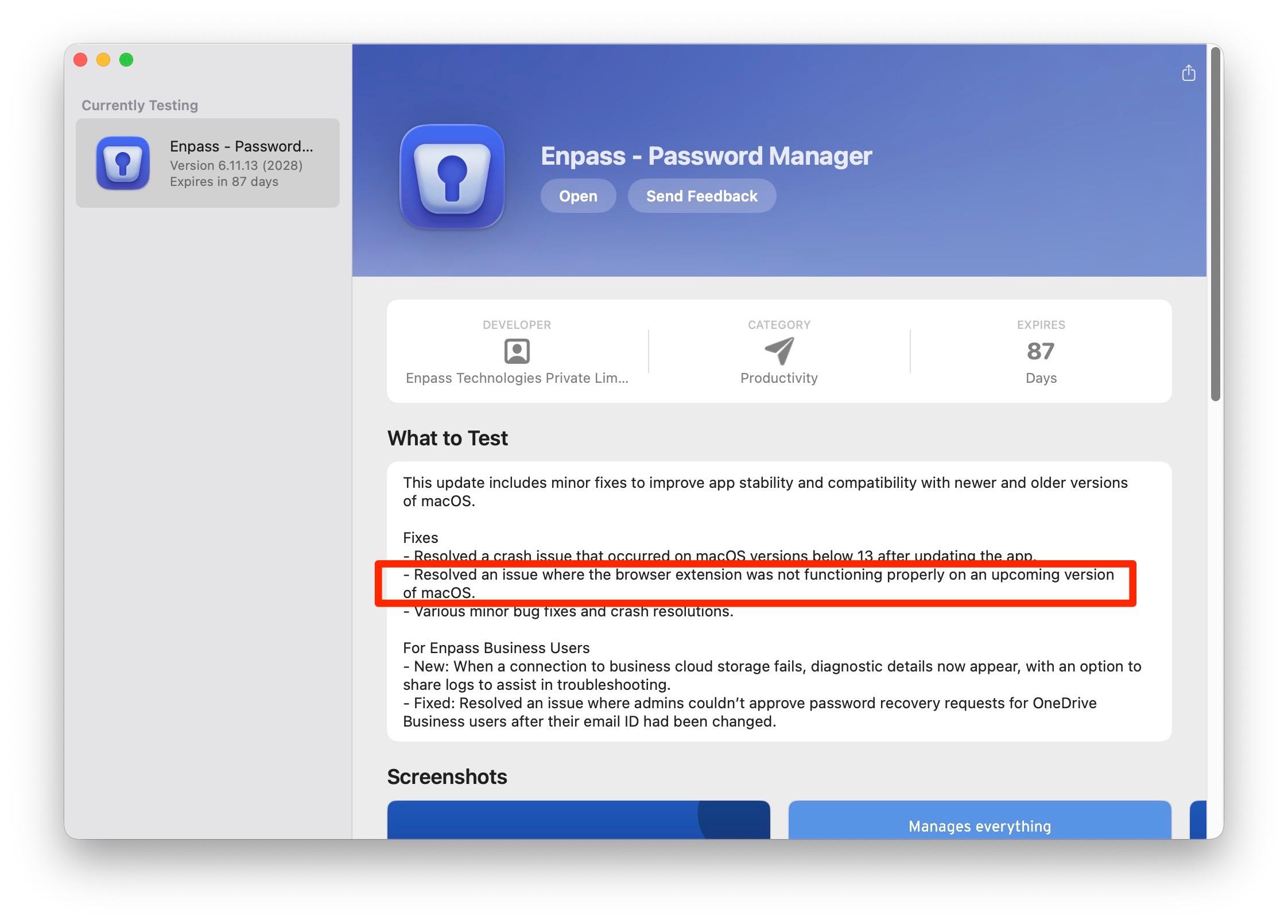Click the Enpass - Password Manager title
Viewport: 1288px width, 924px height.
706,156
